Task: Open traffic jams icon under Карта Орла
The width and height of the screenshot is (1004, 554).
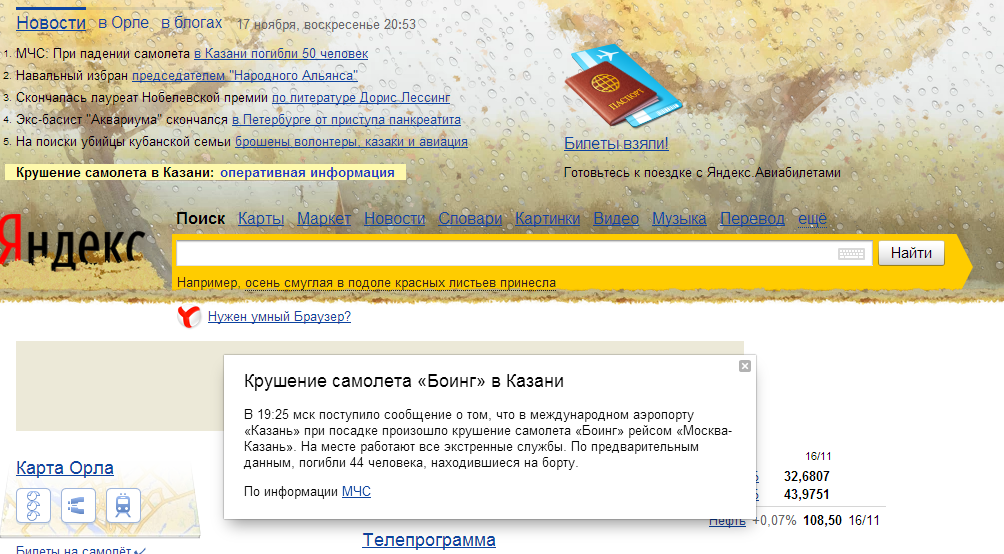Action: point(33,505)
